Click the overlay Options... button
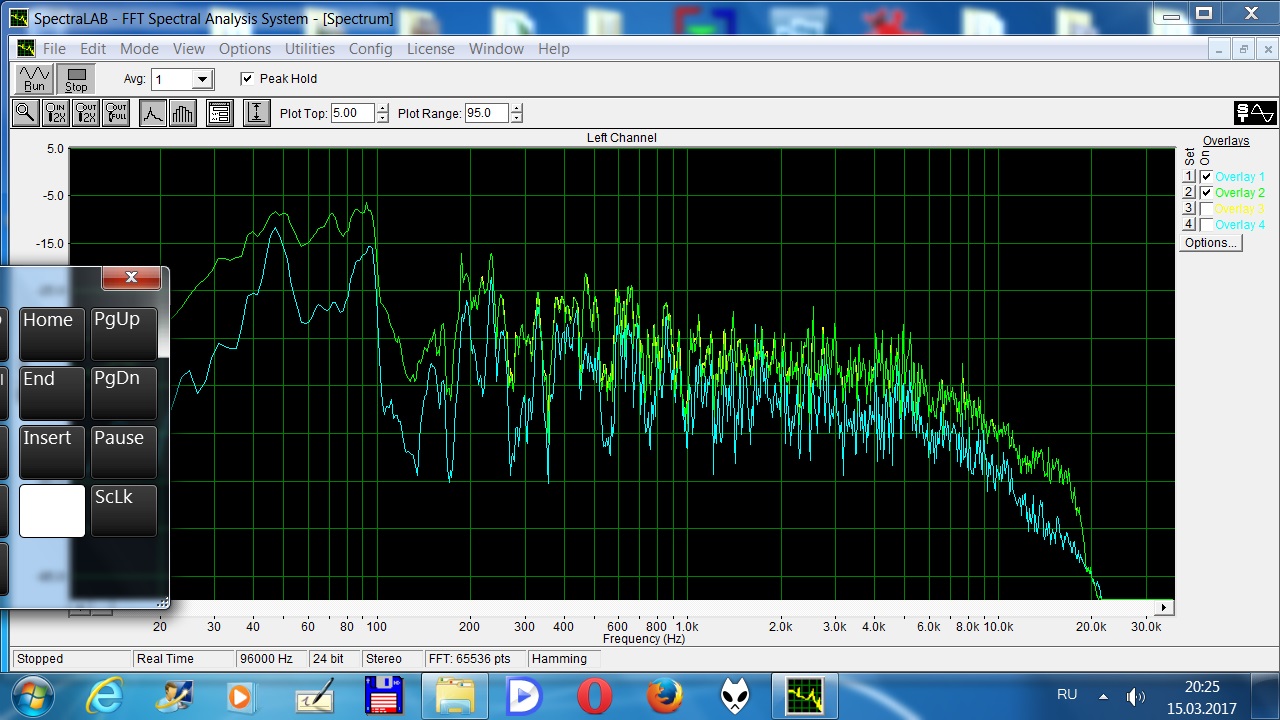The height and width of the screenshot is (720, 1280). click(1210, 243)
